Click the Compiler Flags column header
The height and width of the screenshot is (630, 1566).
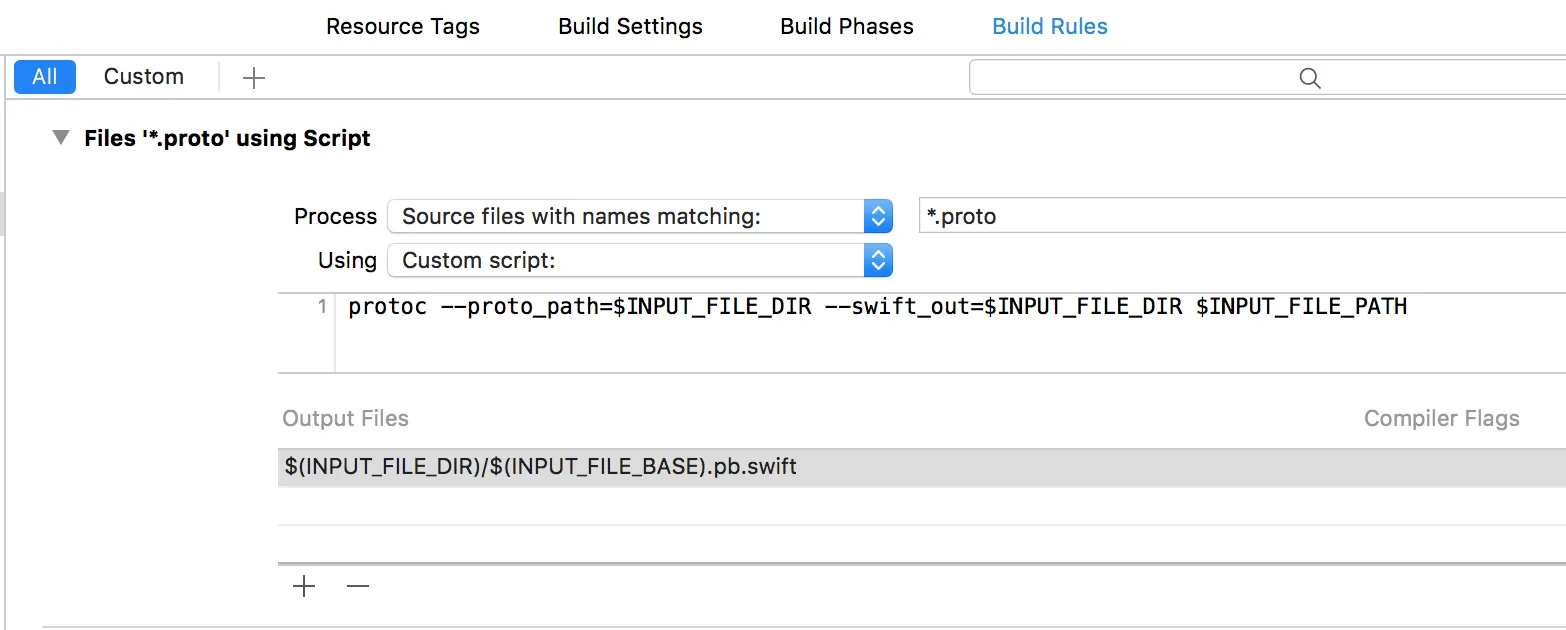click(x=1441, y=419)
